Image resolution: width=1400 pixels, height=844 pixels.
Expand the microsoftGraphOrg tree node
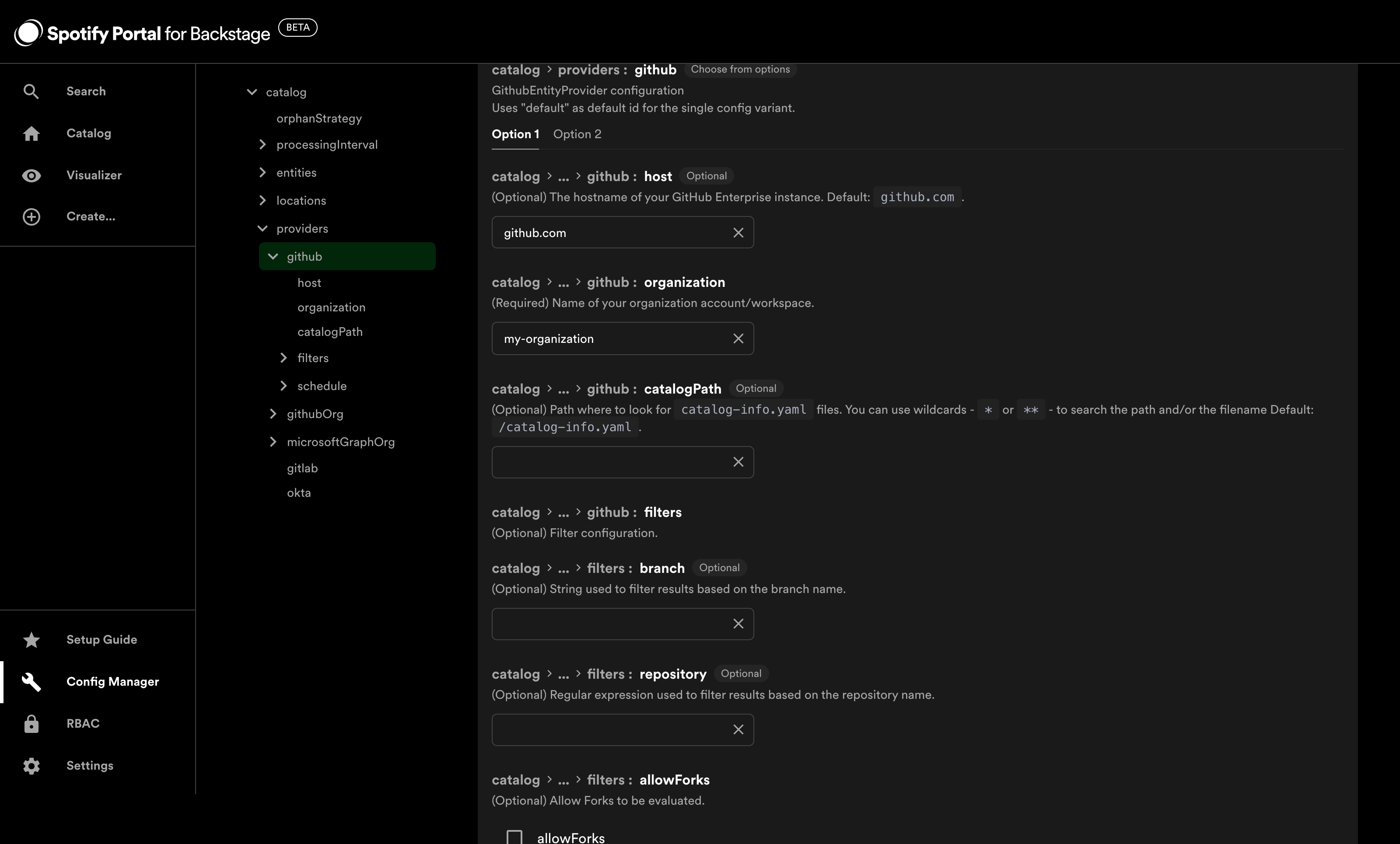tap(273, 442)
